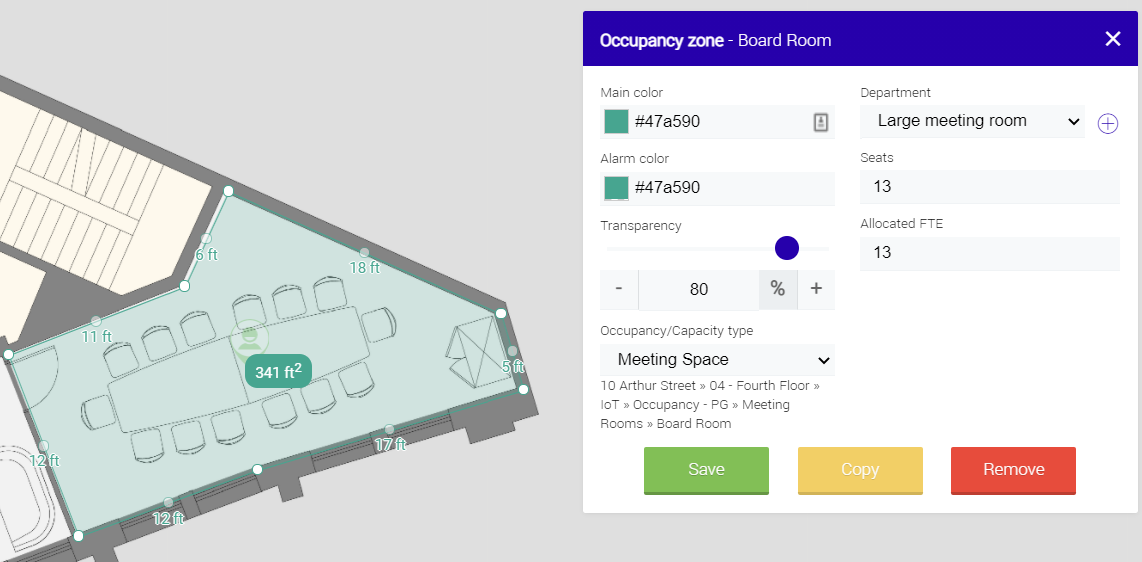This screenshot has height=562, width=1142.
Task: Remove the Board Room zone
Action: click(1013, 470)
